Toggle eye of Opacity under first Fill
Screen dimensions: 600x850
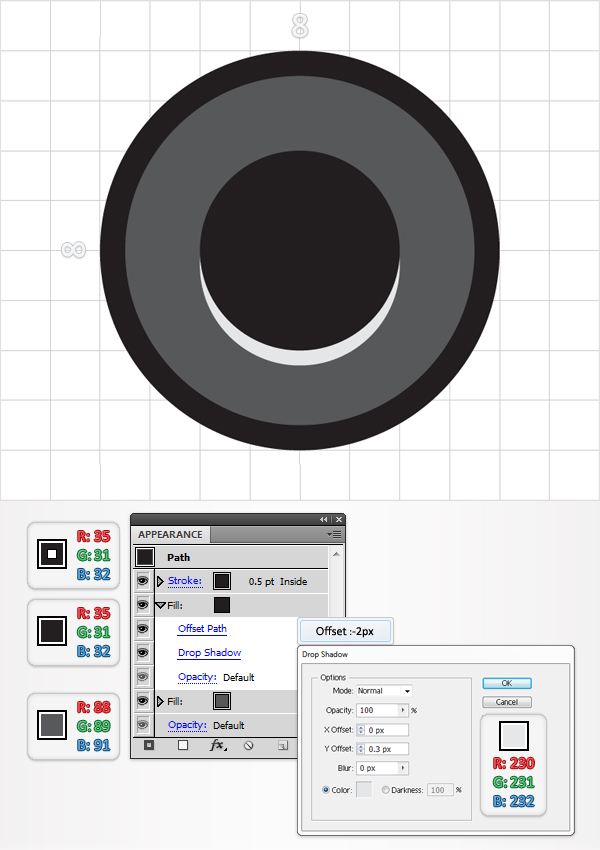pos(143,677)
